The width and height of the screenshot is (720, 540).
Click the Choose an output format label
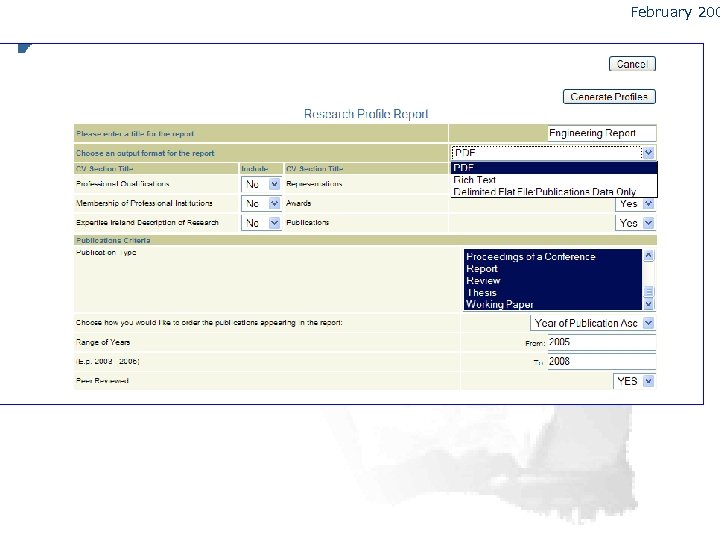point(145,153)
